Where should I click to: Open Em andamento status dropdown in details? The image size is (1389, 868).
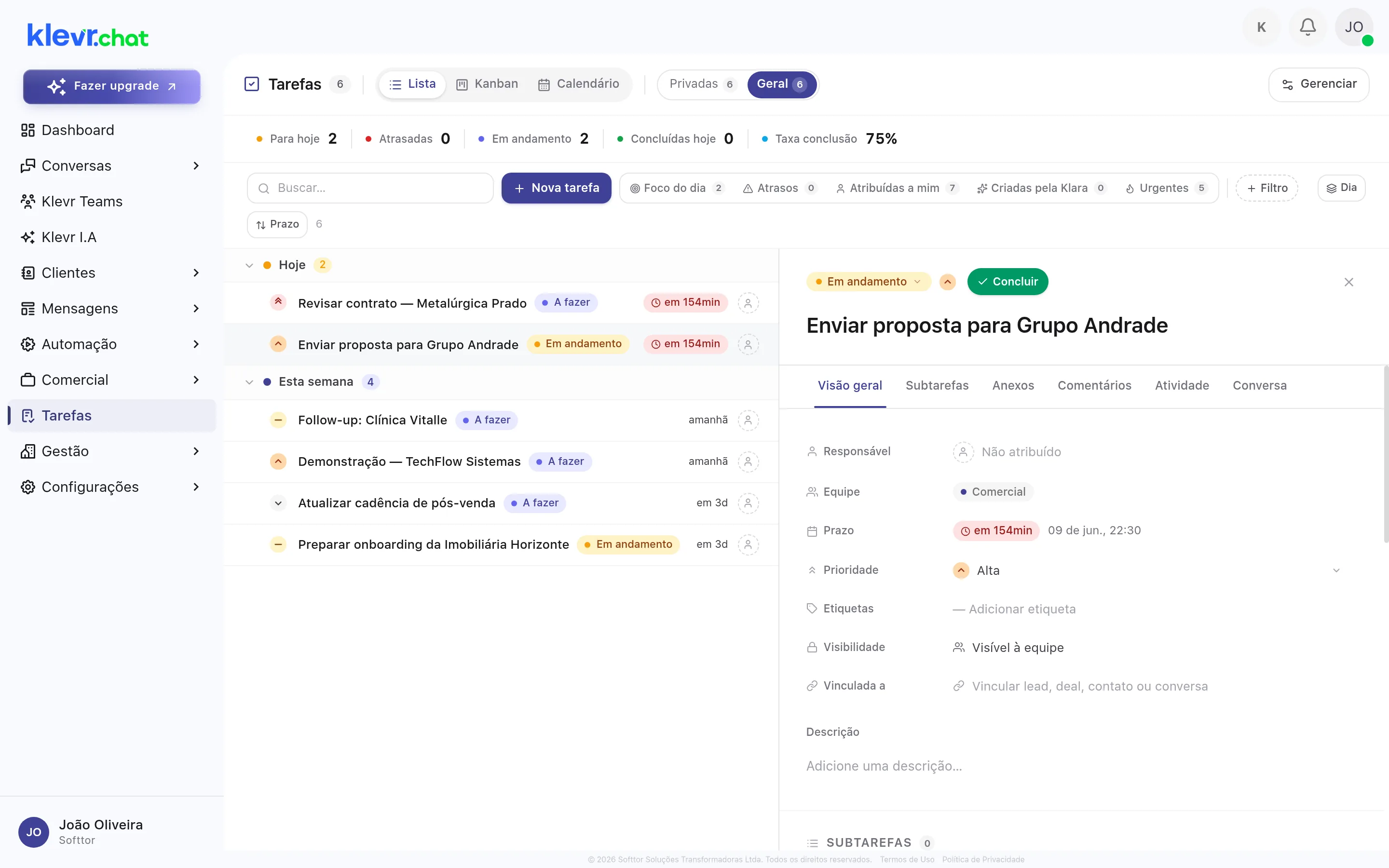(x=869, y=282)
